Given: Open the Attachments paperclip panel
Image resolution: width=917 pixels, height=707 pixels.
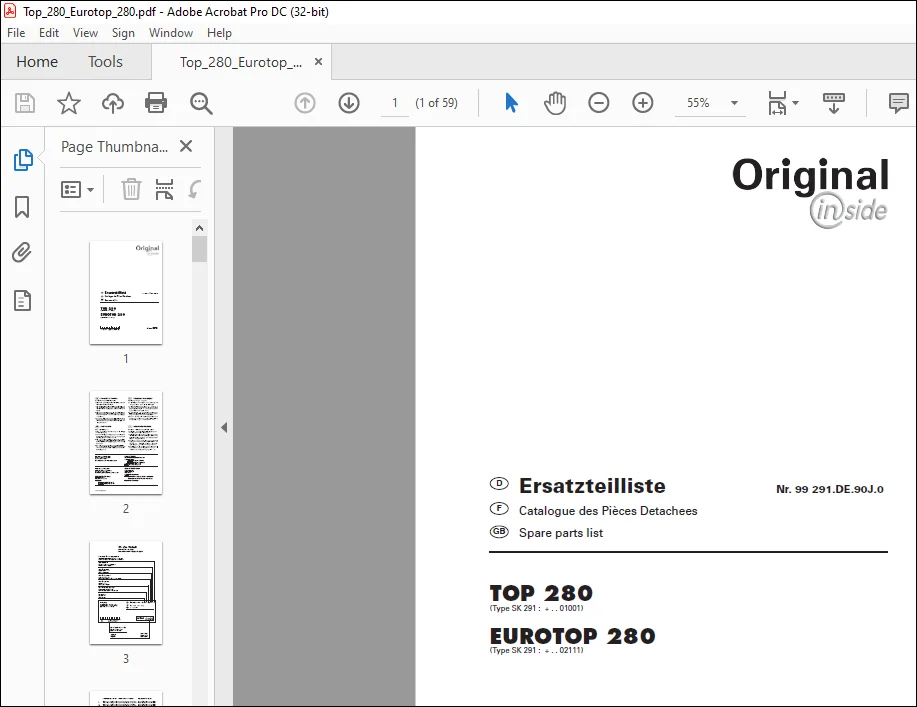Looking at the screenshot, I should tap(22, 253).
